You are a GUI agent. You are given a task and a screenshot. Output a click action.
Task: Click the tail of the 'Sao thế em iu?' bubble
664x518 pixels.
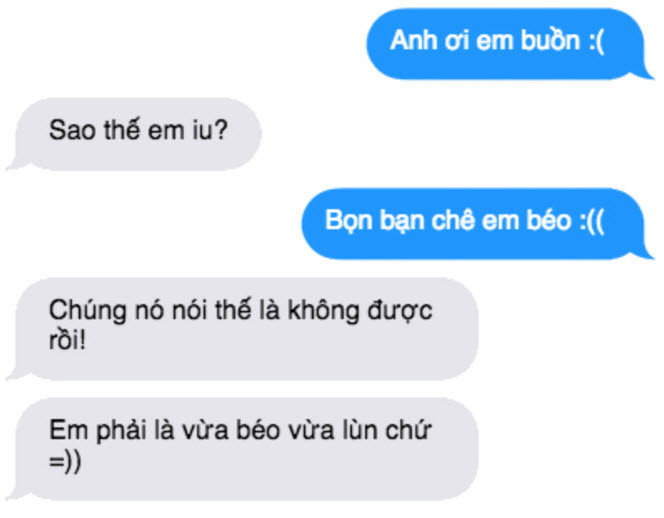(15, 164)
